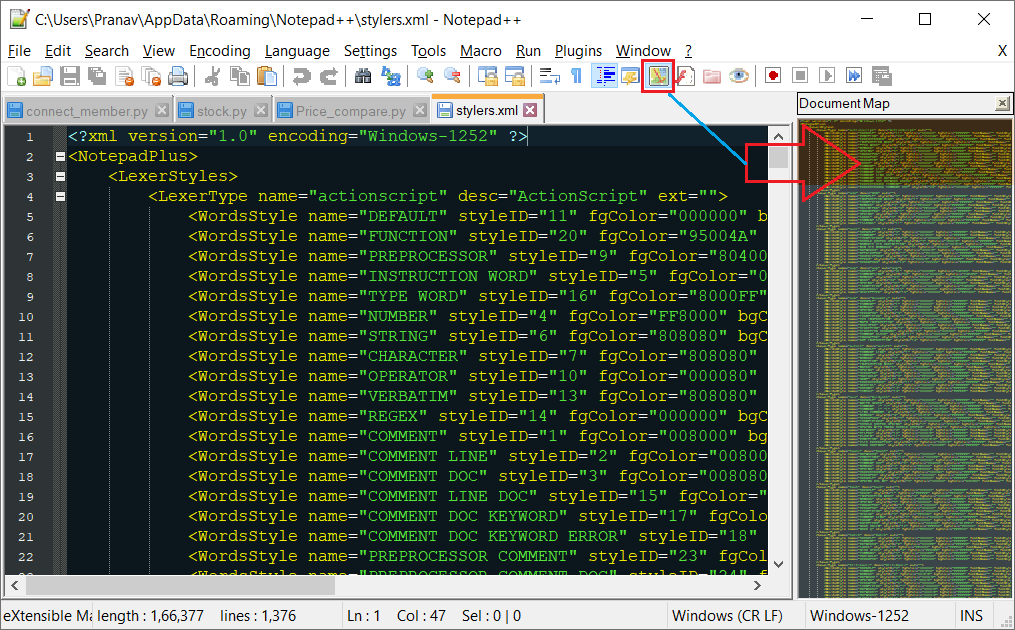This screenshot has height=630, width=1015.
Task: Toggle show all characters pilcrow icon
Action: tap(576, 76)
